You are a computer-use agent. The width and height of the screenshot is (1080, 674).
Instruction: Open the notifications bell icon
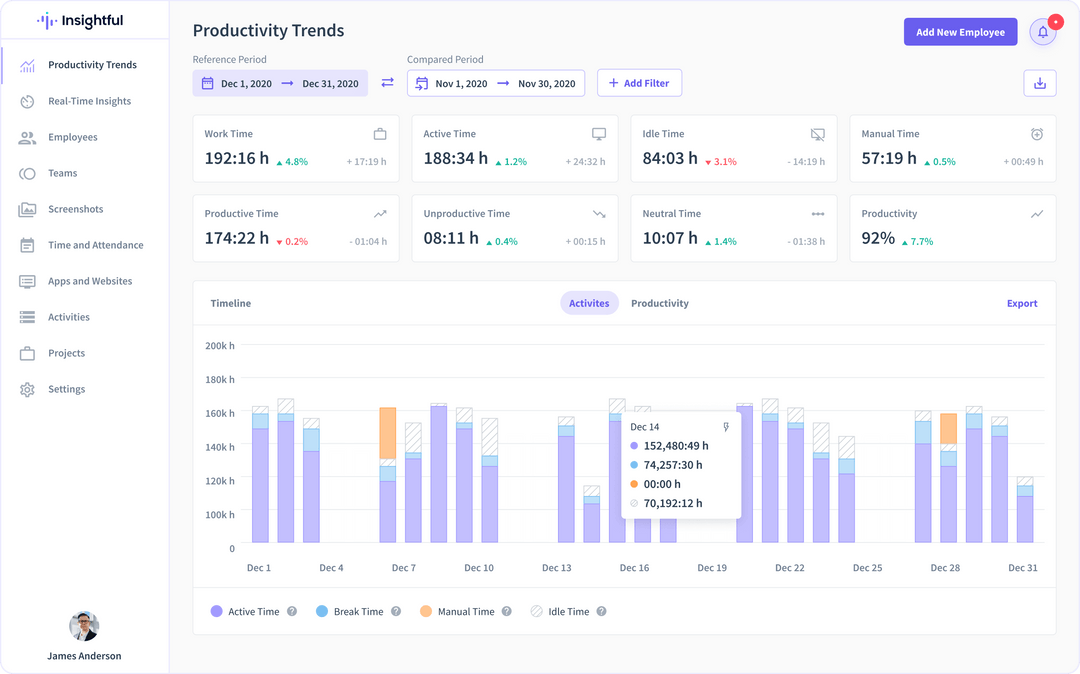[x=1043, y=32]
